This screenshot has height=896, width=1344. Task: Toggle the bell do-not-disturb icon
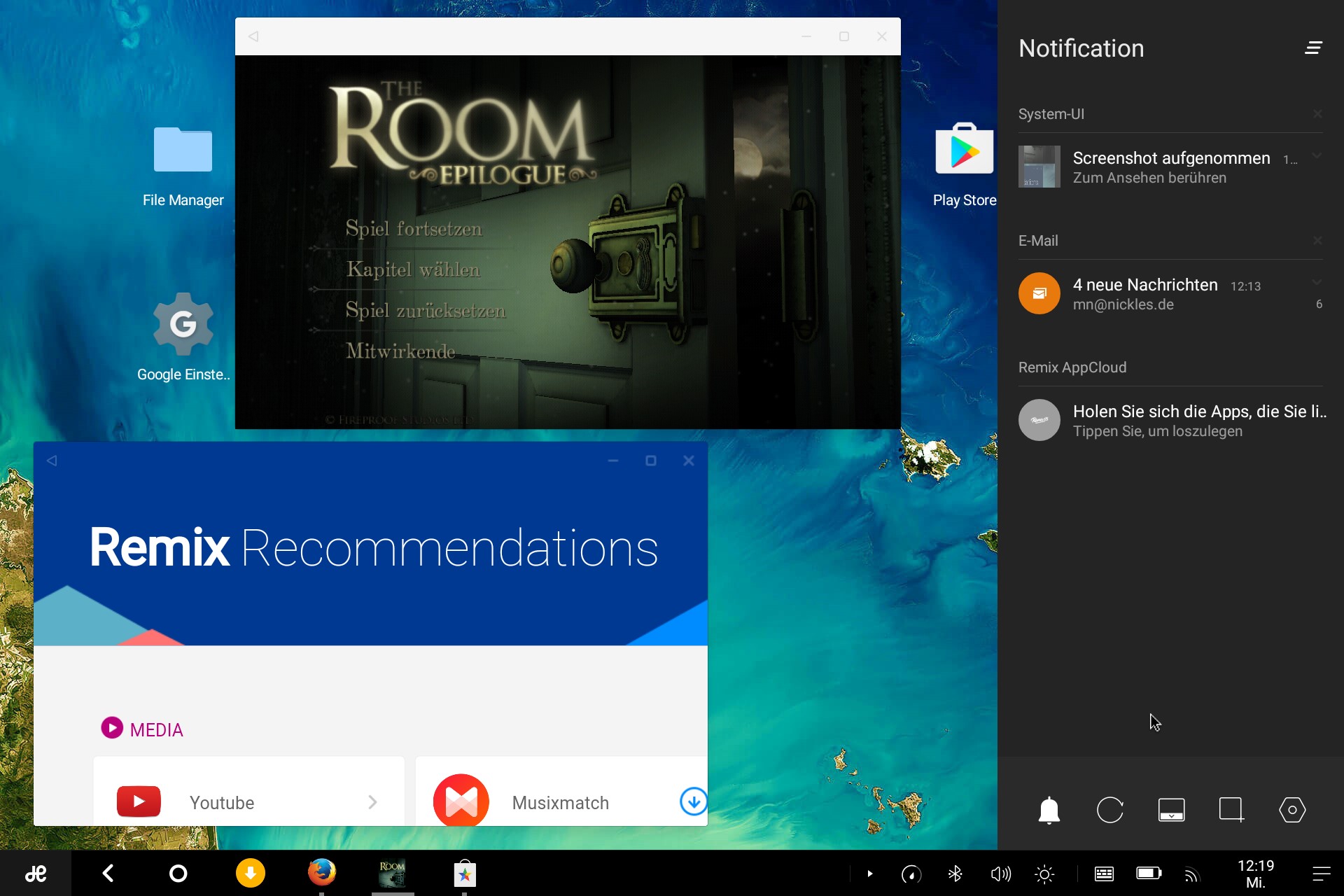pos(1049,810)
